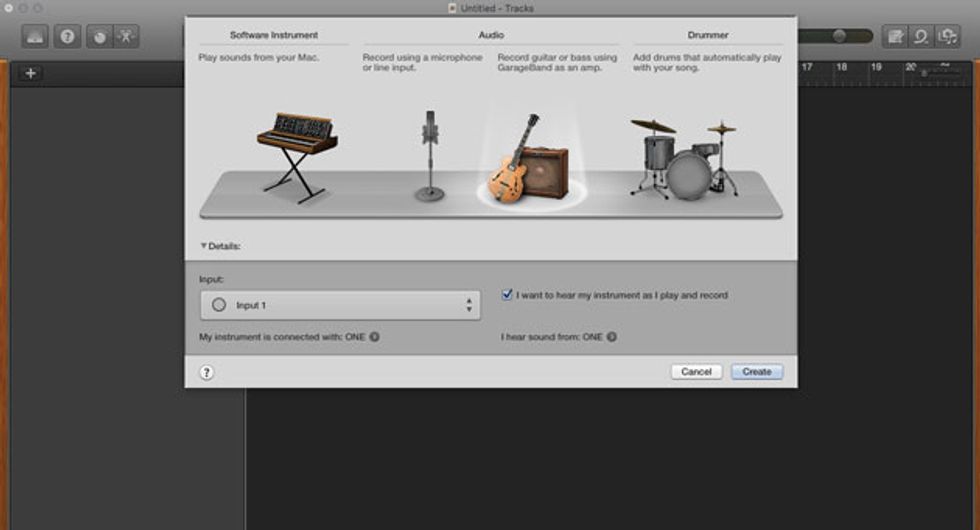Open the Editors scissors button
Viewport: 980px width, 530px height.
[x=126, y=36]
